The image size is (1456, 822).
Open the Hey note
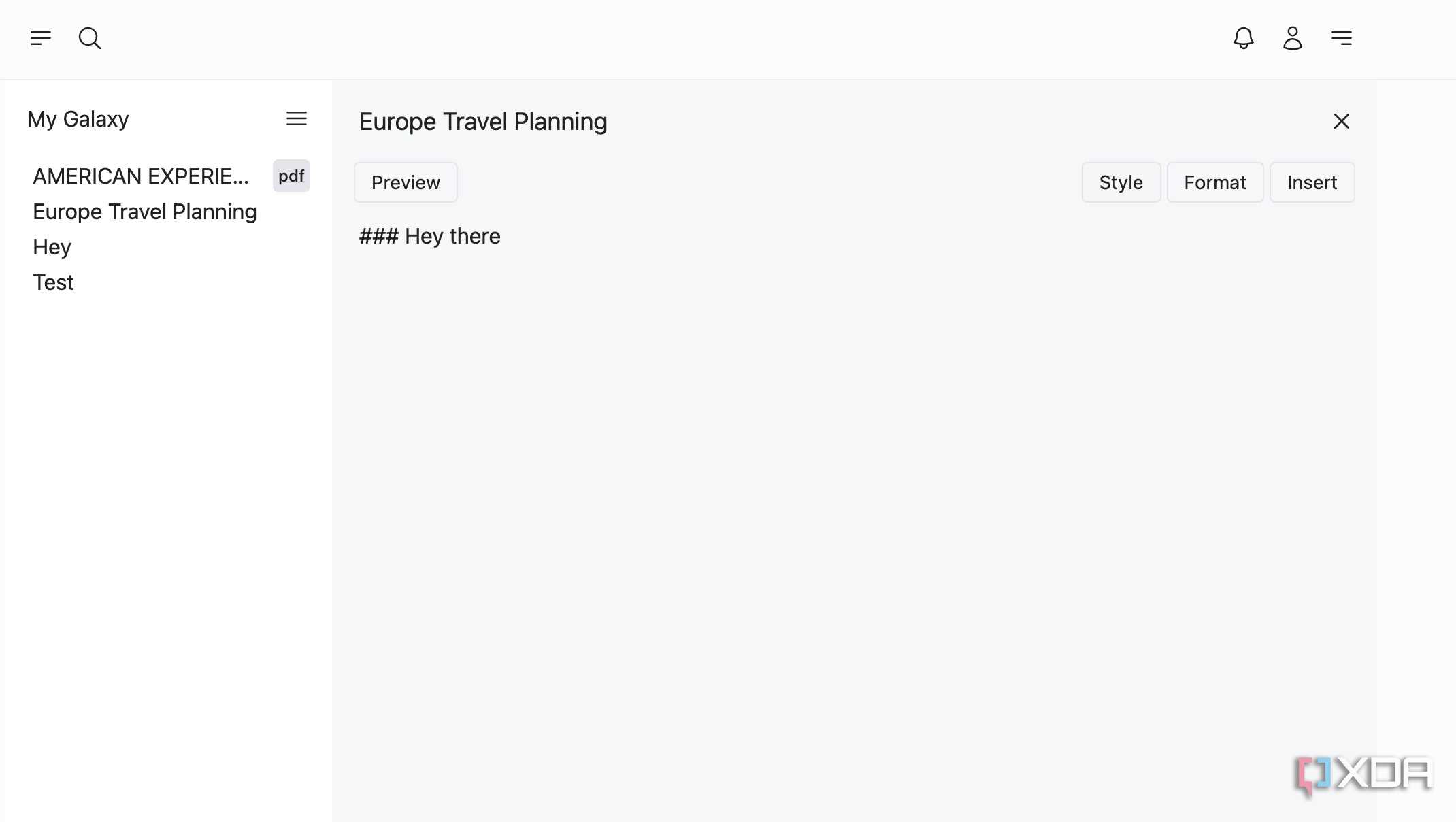(52, 247)
